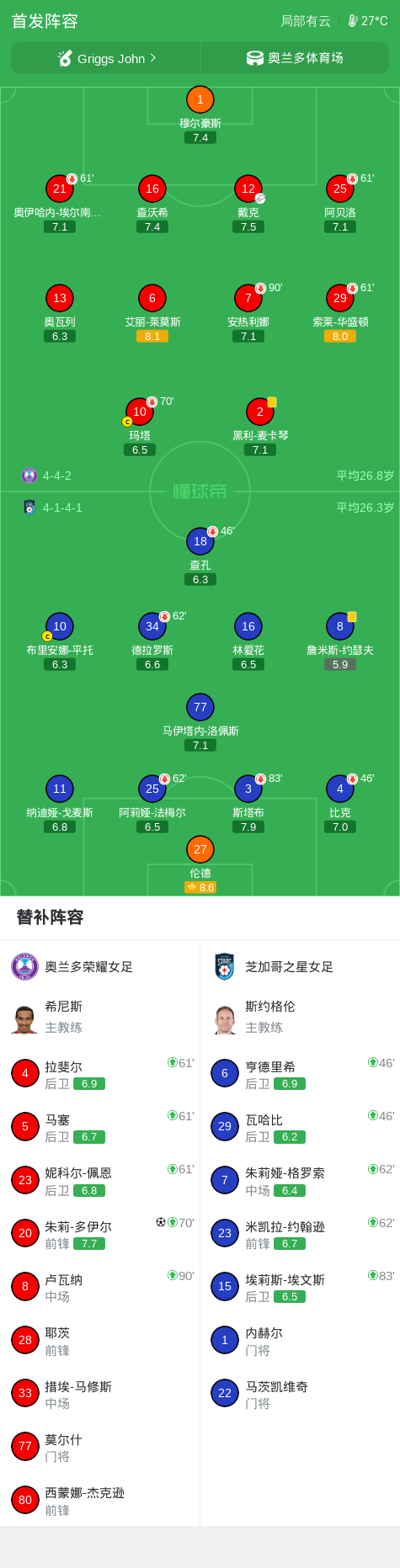The width and height of the screenshot is (400, 1568).
Task: Click the stadium icon beside 奥兰多体育场
Action: pos(254,58)
